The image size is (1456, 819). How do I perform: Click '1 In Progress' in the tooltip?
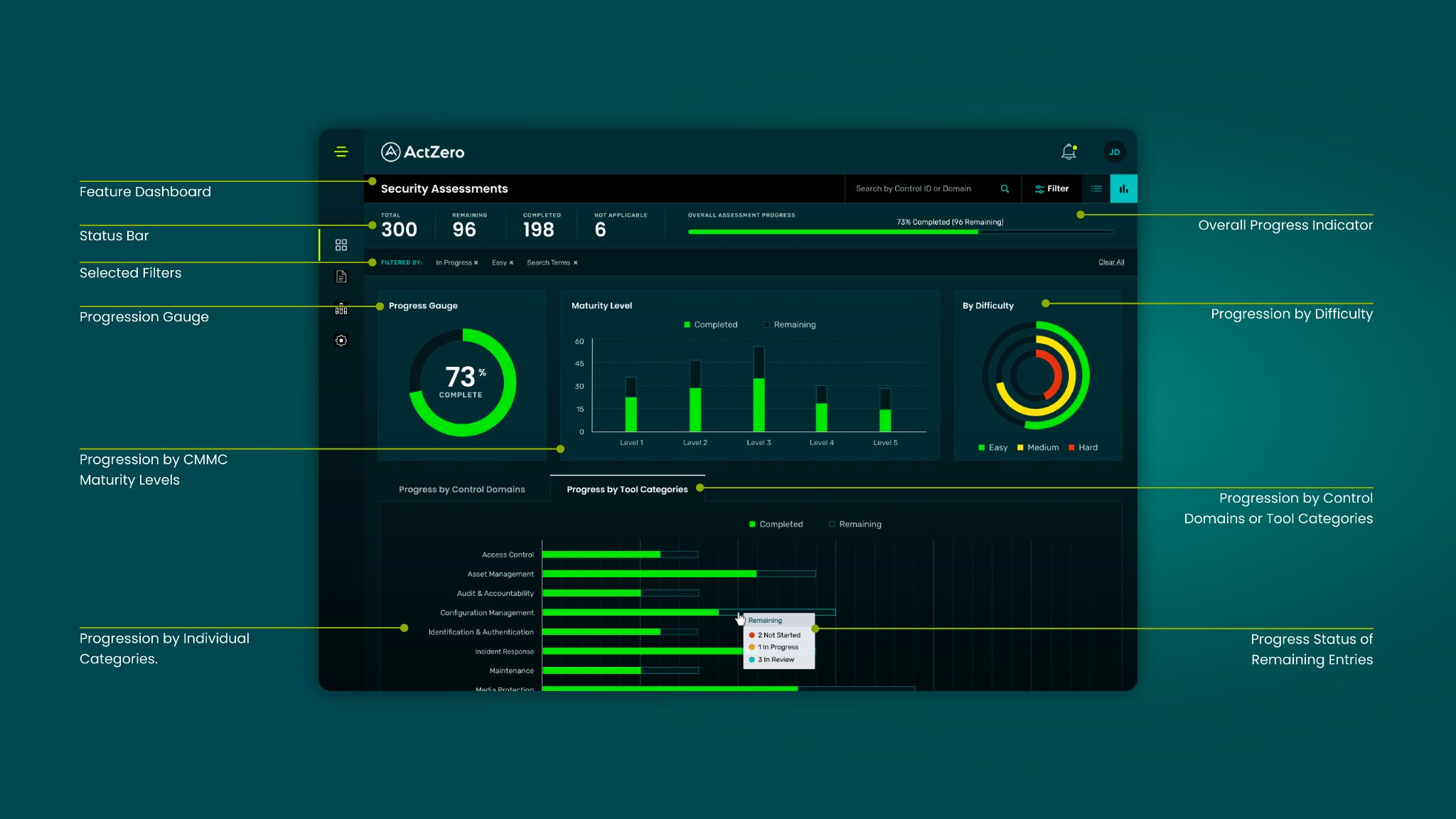pyautogui.click(x=773, y=647)
